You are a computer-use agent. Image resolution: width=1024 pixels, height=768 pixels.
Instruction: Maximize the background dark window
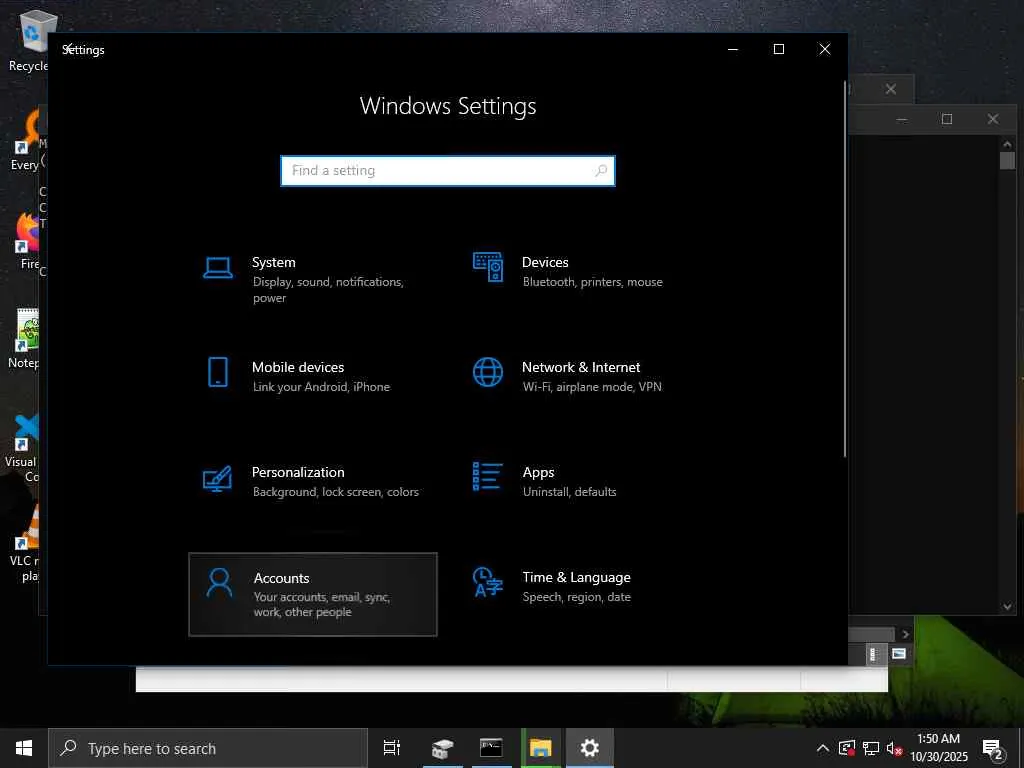(x=947, y=119)
